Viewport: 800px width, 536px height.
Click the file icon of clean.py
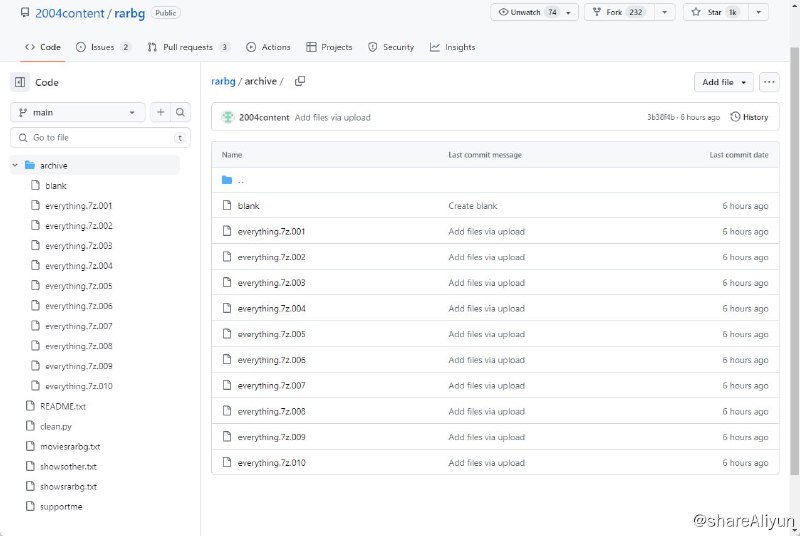click(30, 426)
